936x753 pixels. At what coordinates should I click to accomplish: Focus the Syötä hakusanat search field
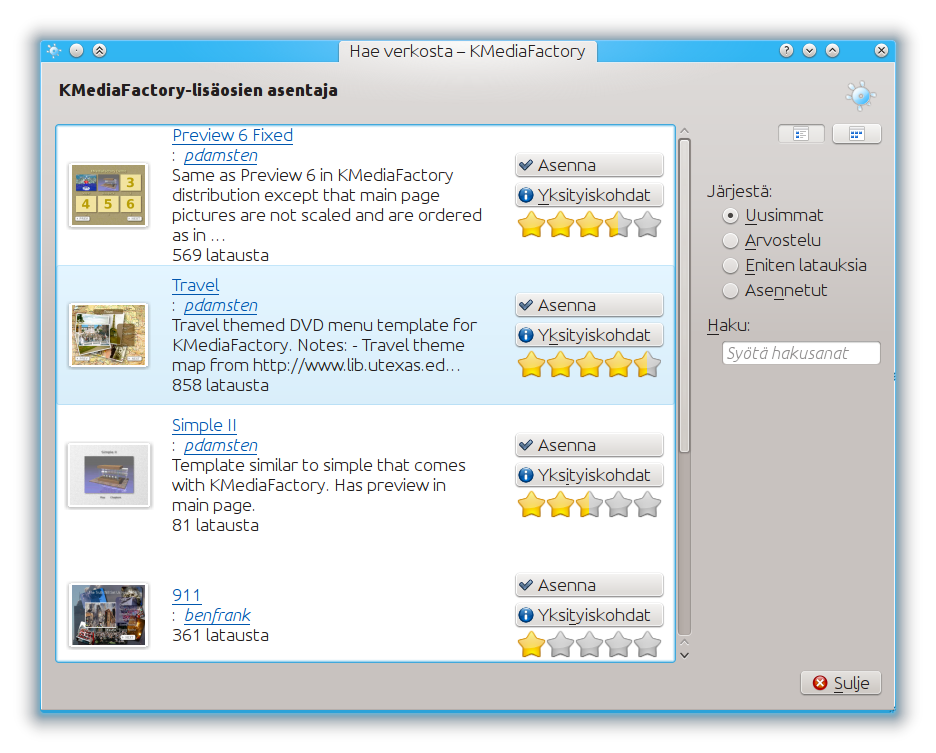[801, 353]
